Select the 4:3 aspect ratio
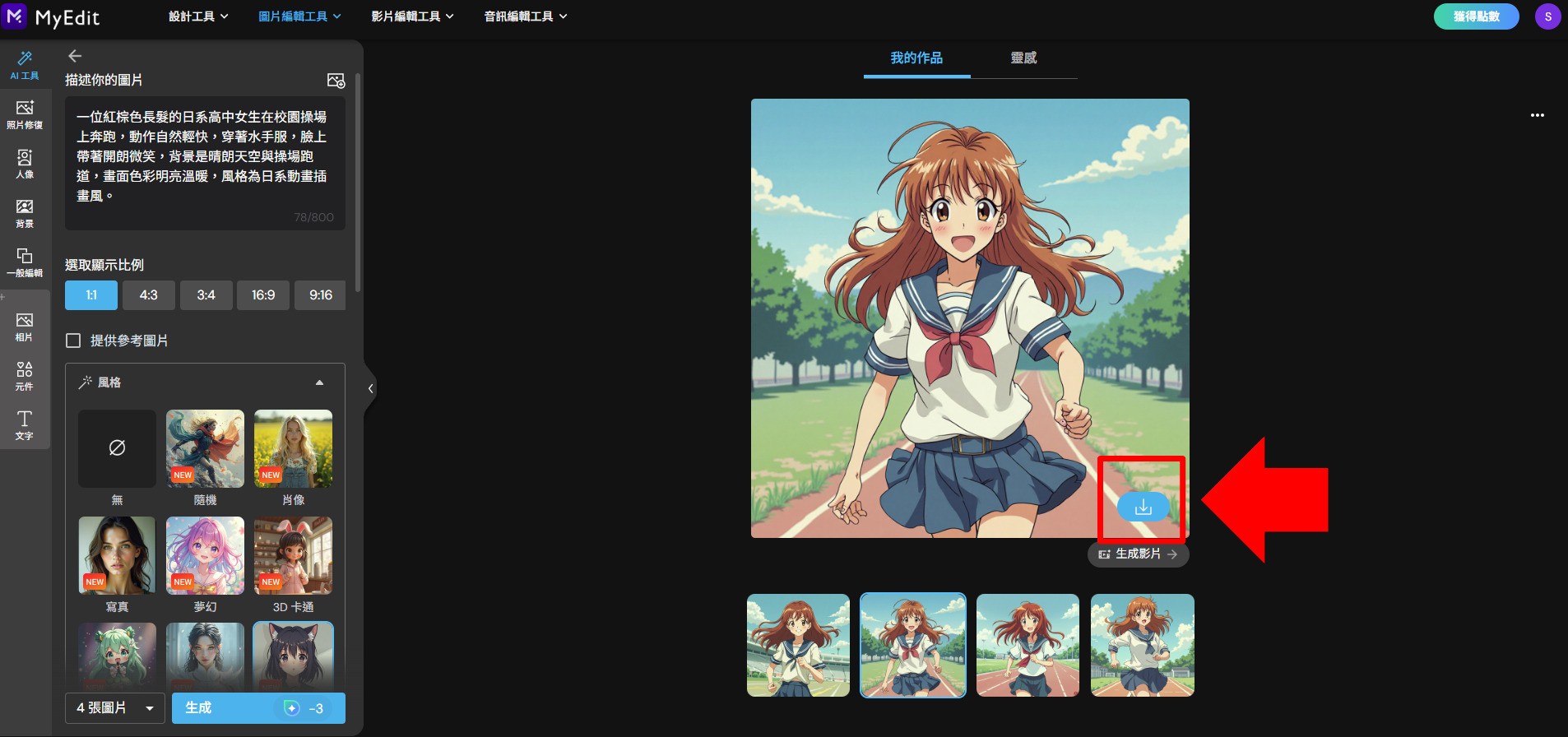 (x=148, y=295)
